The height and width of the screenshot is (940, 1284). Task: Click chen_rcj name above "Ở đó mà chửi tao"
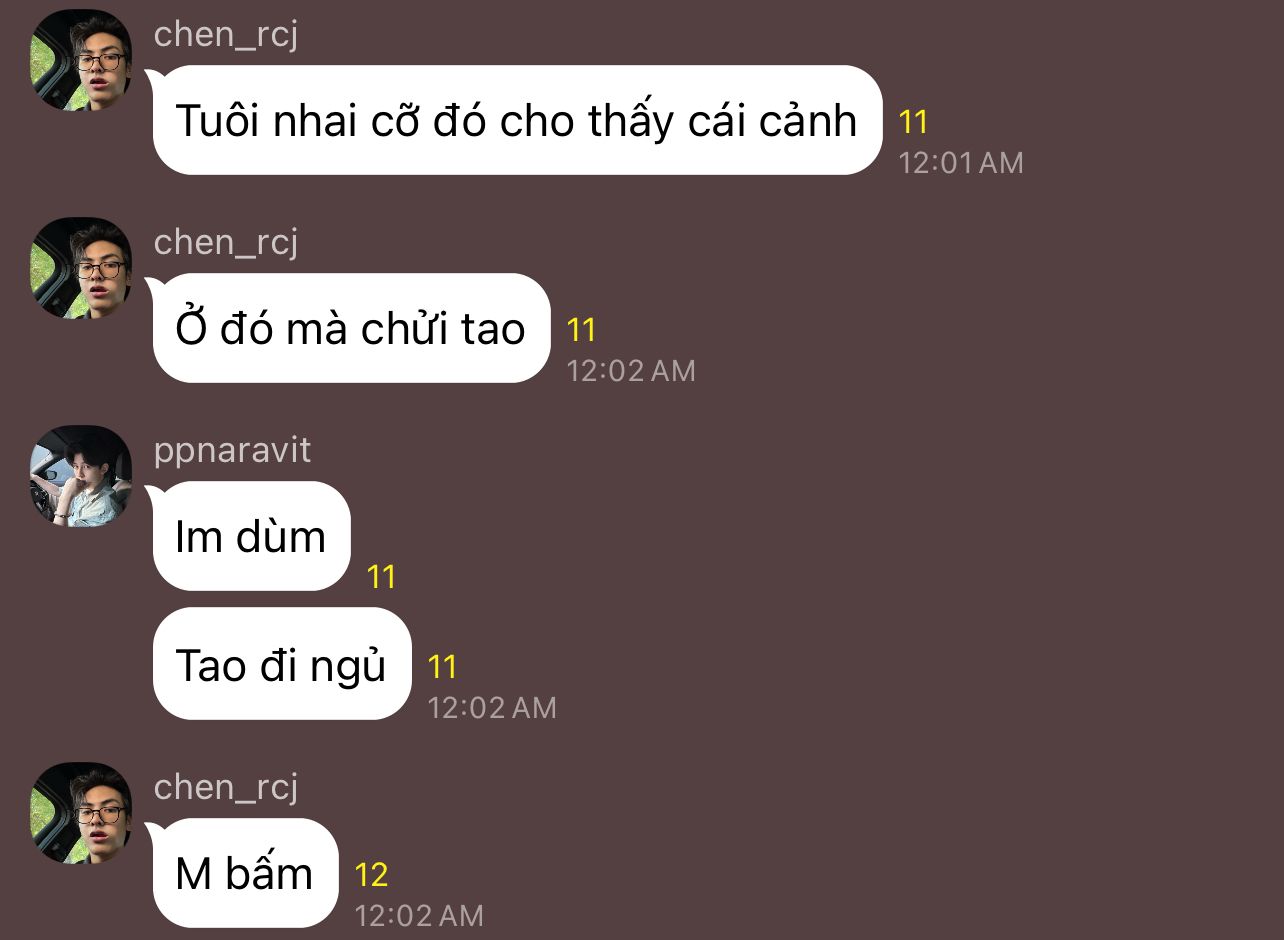click(226, 242)
